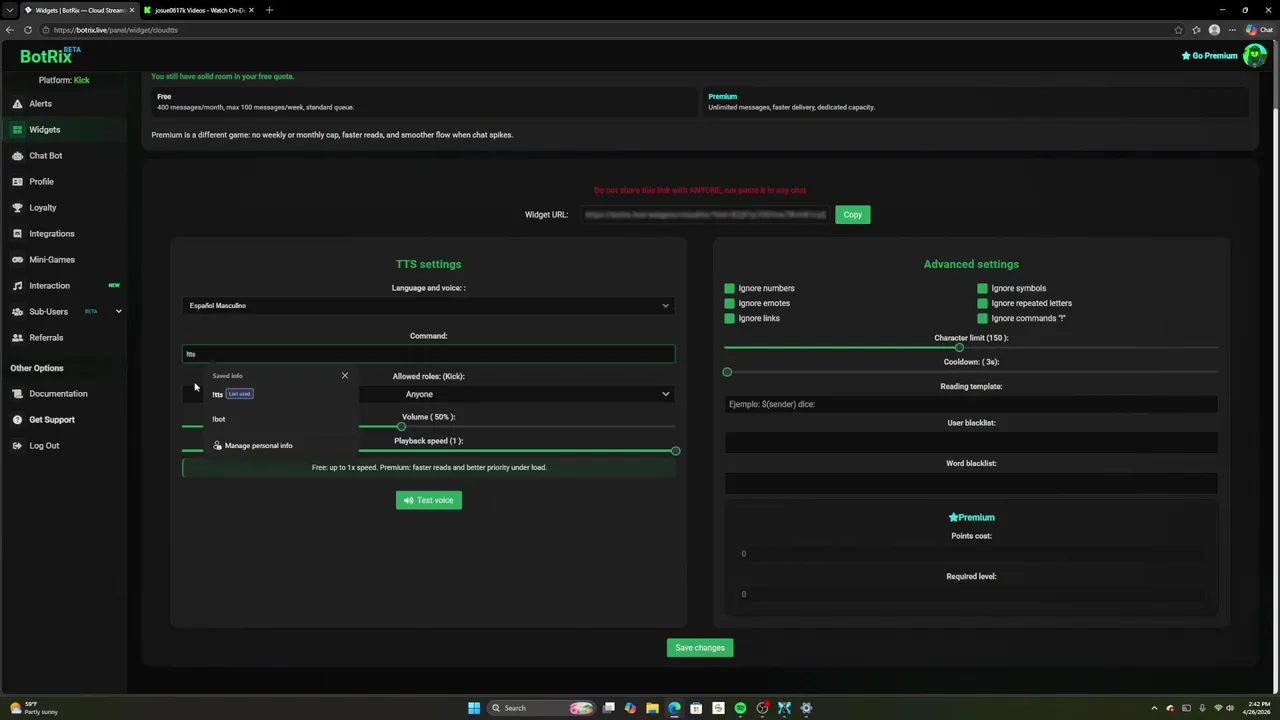Toggle Ignore symbols checkbox
Image resolution: width=1280 pixels, height=720 pixels.
pos(982,288)
